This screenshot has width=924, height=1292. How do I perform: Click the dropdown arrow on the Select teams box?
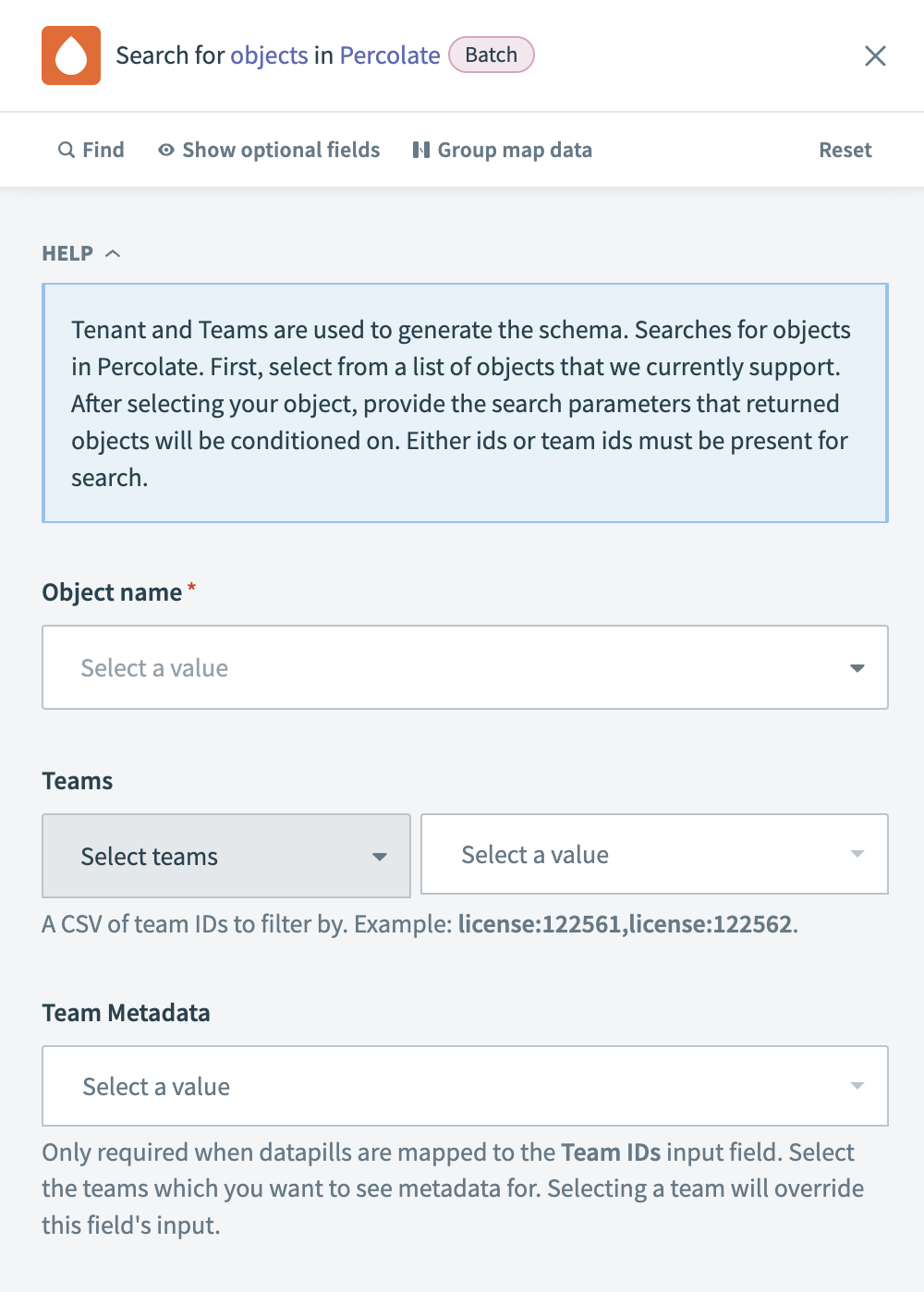(379, 856)
